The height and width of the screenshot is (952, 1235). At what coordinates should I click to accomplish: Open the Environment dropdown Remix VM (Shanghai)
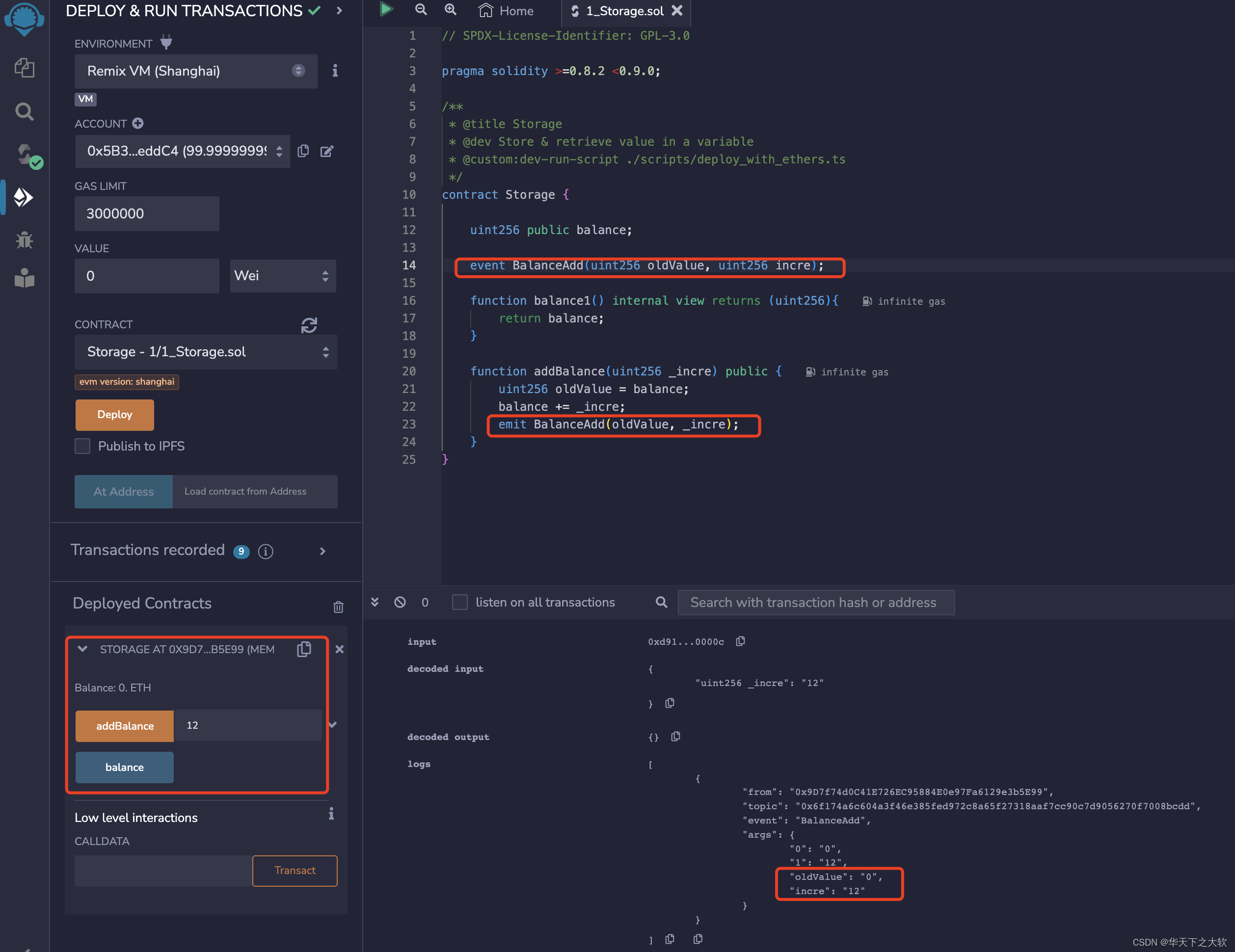(x=196, y=71)
